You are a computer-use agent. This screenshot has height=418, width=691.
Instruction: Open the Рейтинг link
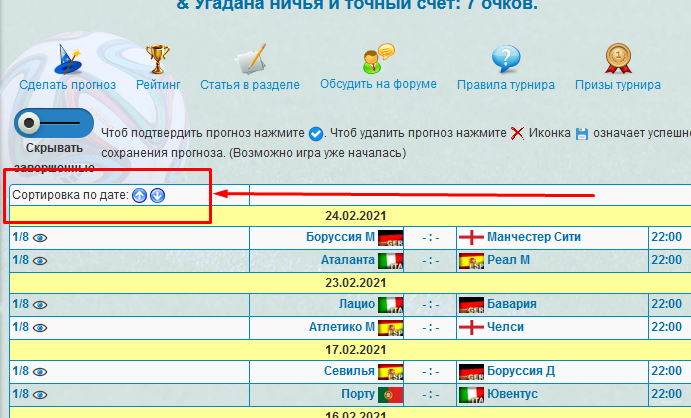tap(158, 85)
